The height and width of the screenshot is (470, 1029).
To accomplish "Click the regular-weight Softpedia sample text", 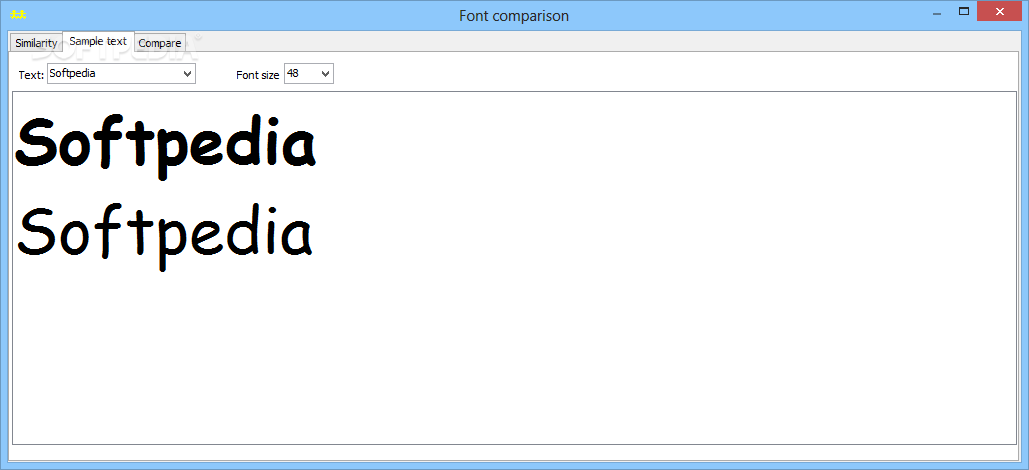I will point(165,236).
